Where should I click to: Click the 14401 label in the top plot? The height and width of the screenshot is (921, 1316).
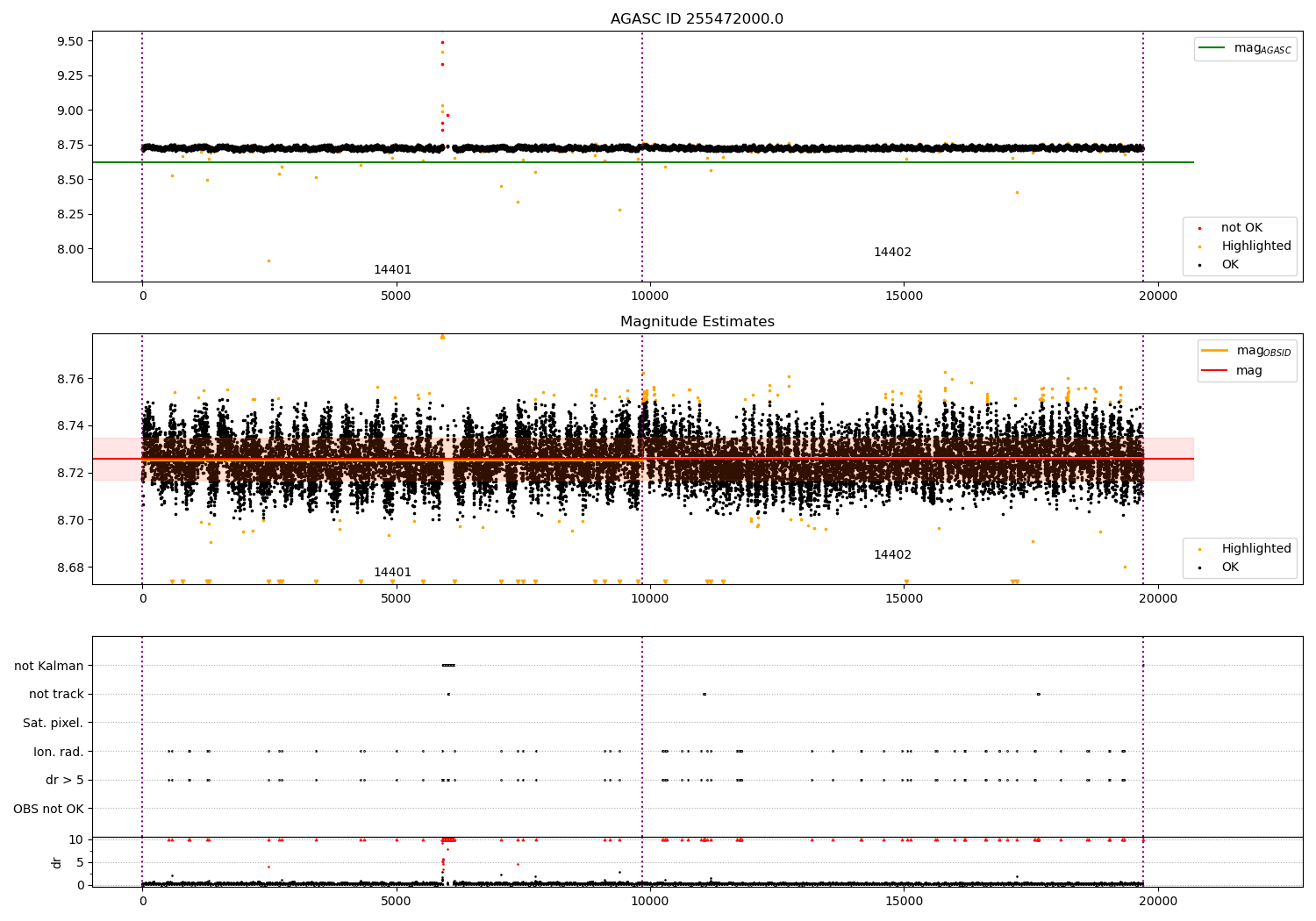(392, 270)
